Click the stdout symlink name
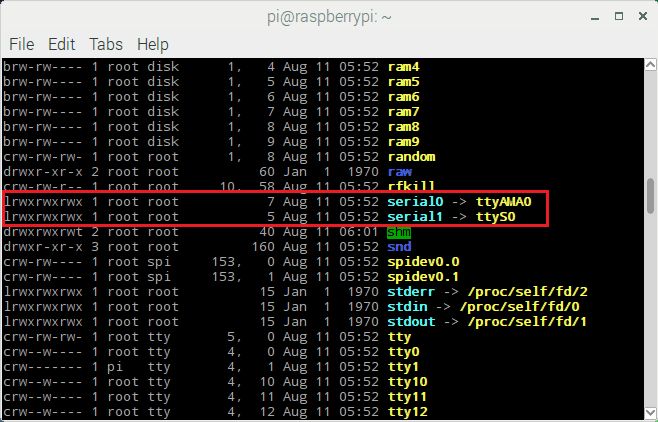 [x=411, y=322]
